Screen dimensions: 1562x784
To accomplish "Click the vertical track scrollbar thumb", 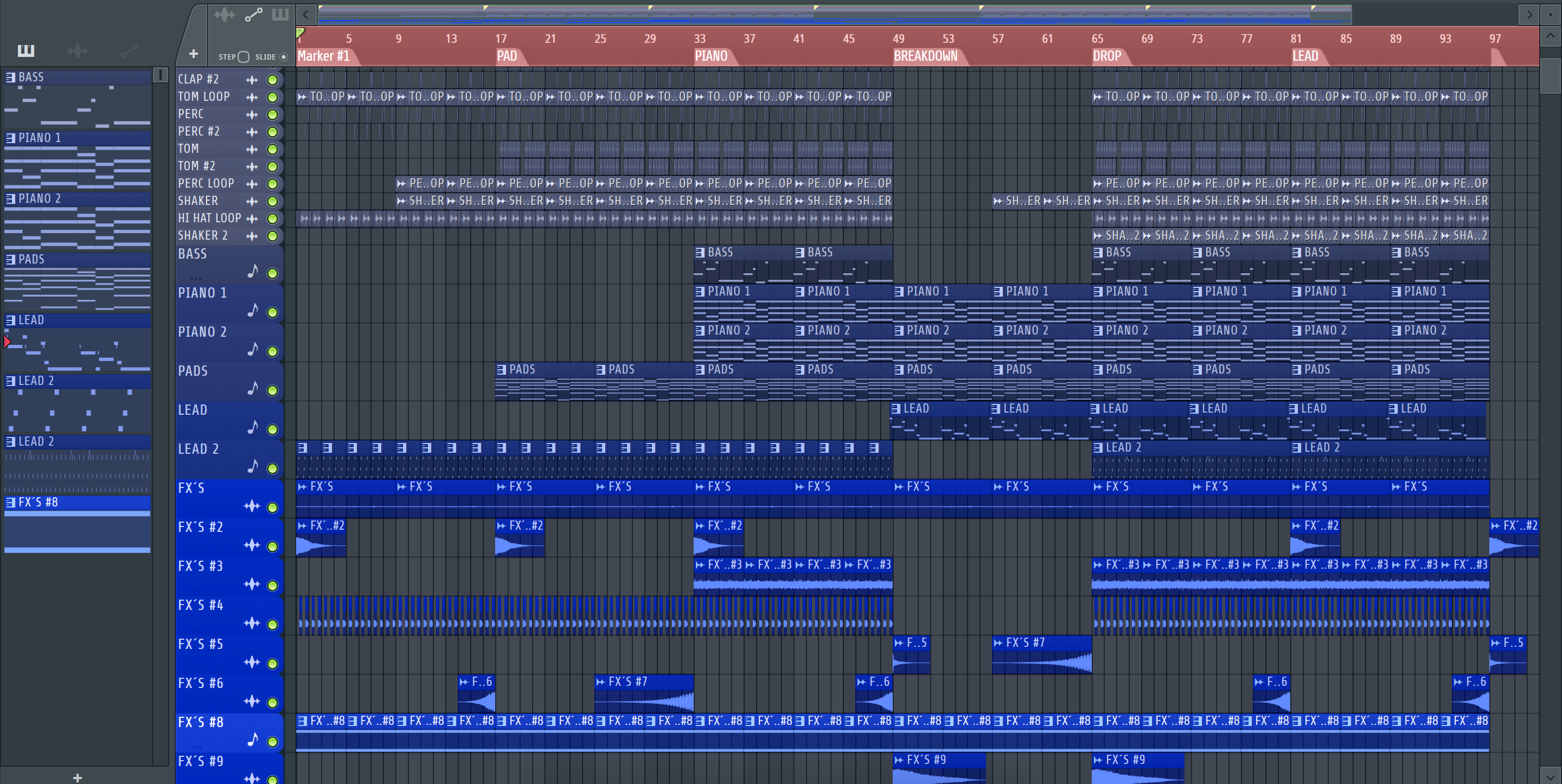I will click(x=1551, y=76).
